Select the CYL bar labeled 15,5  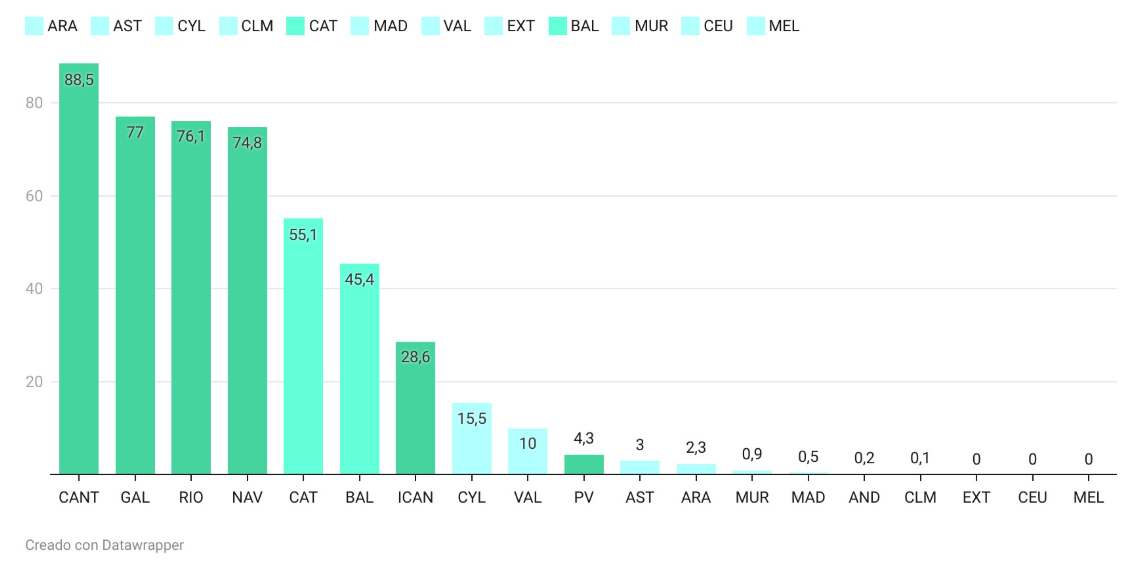coord(471,440)
